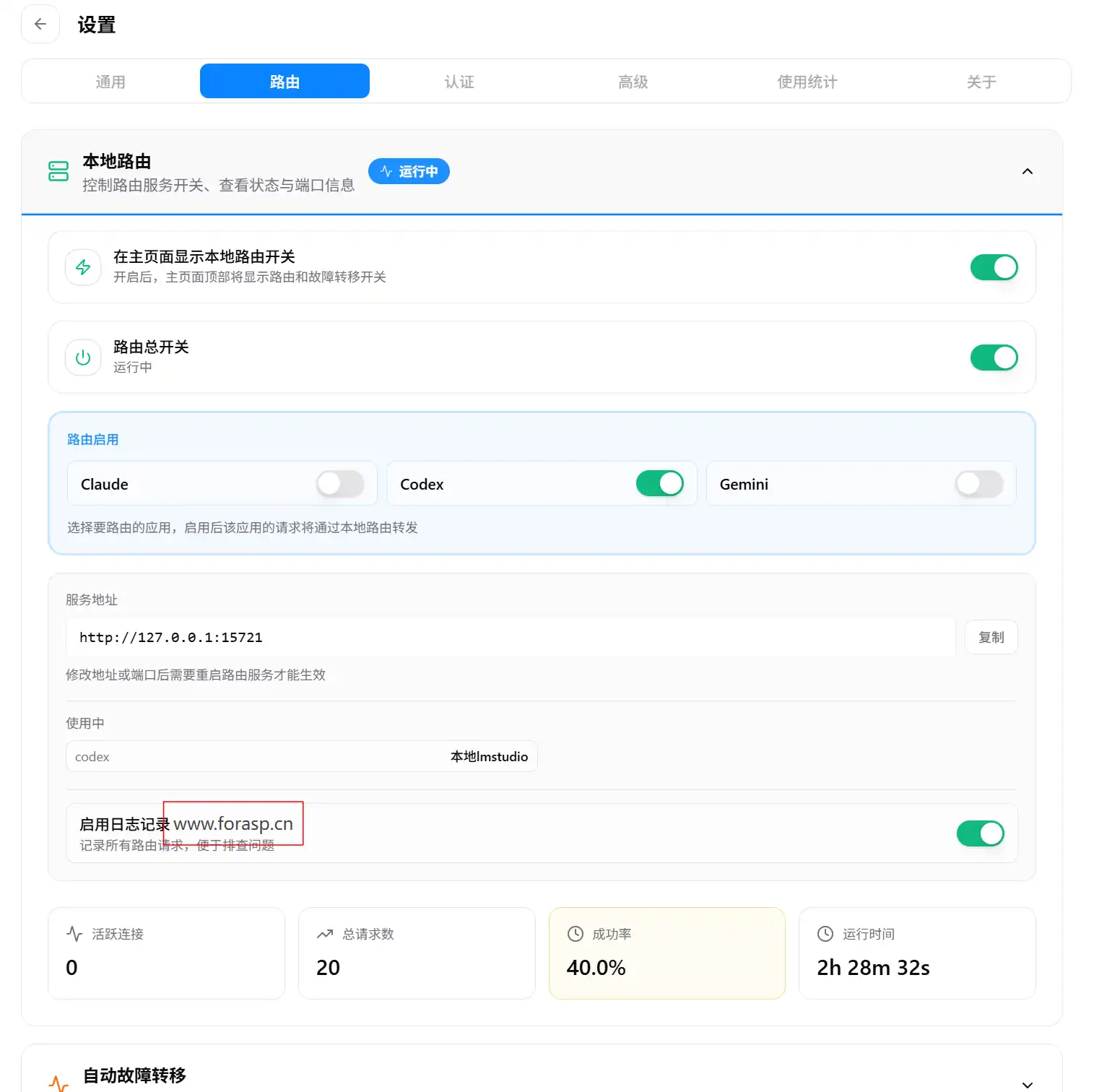Enable routing for Claude
Viewport: 1094px width, 1092px height.
click(340, 484)
